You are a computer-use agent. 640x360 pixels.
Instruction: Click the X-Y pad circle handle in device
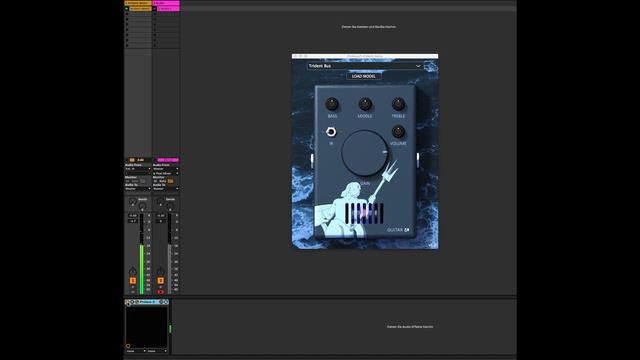click(128, 346)
